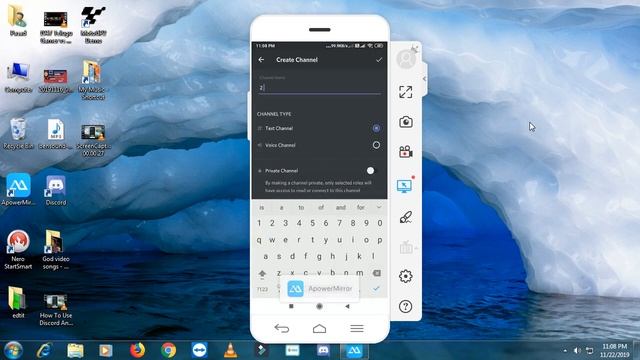Image resolution: width=640 pixels, height=360 pixels.
Task: Select the ApowerMirror desktop shortcut
Action: [18, 189]
